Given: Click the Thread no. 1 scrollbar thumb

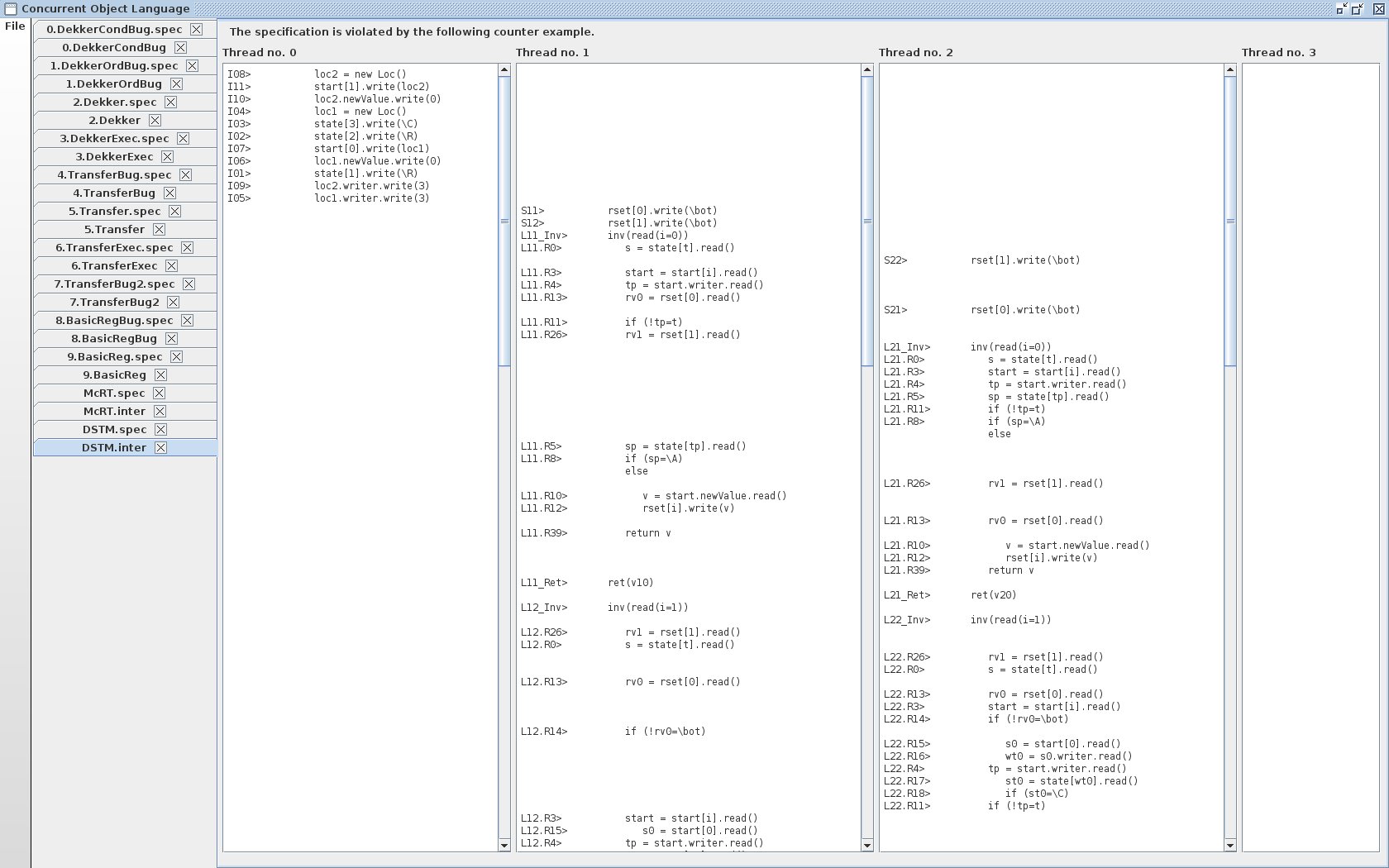Looking at the screenshot, I should click(867, 221).
